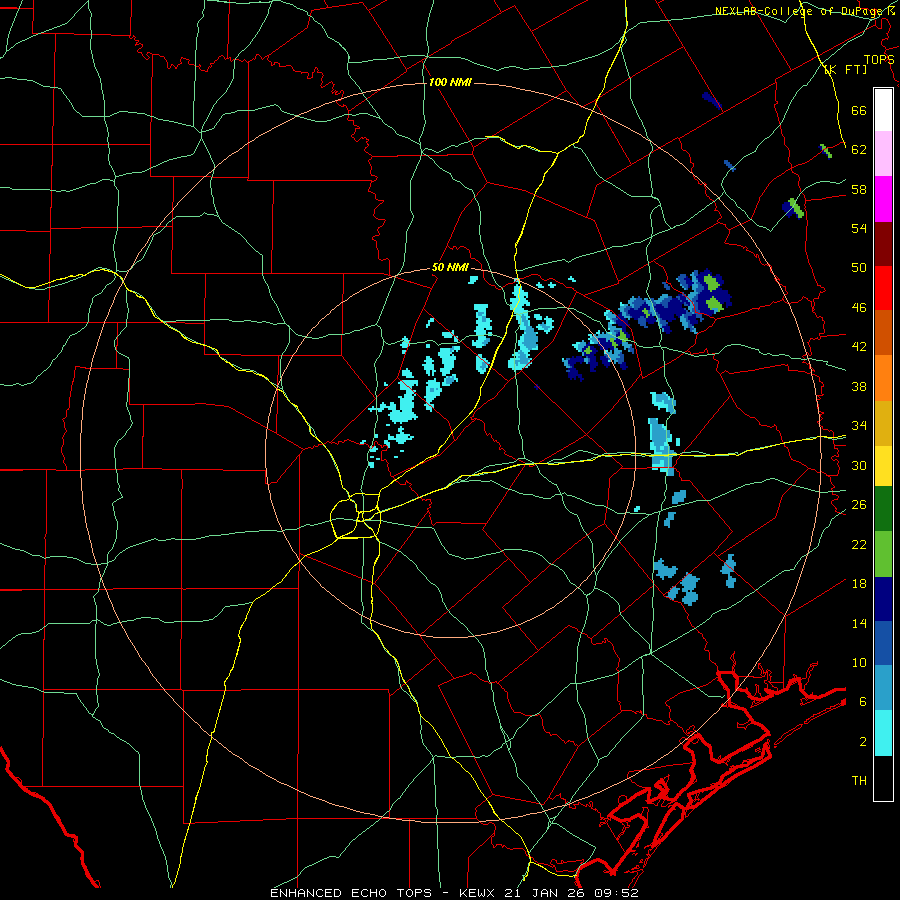Viewport: 900px width, 900px height.
Task: Click the light blue 6-10 kft swatch
Action: [883, 688]
